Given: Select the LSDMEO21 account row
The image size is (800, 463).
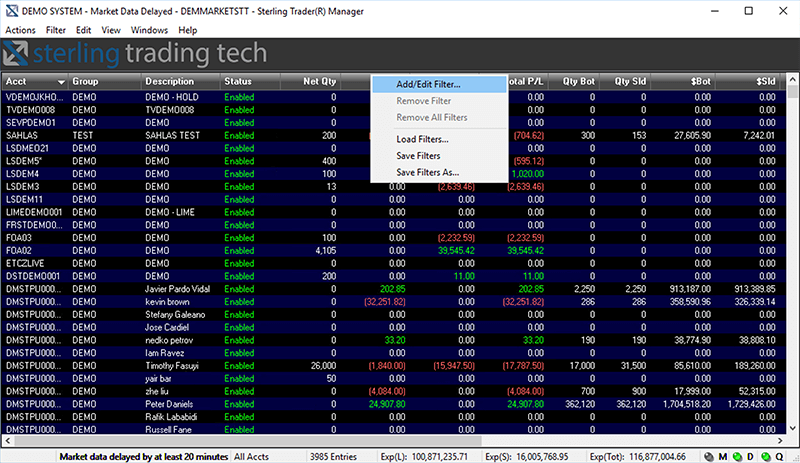Looking at the screenshot, I should point(393,148).
